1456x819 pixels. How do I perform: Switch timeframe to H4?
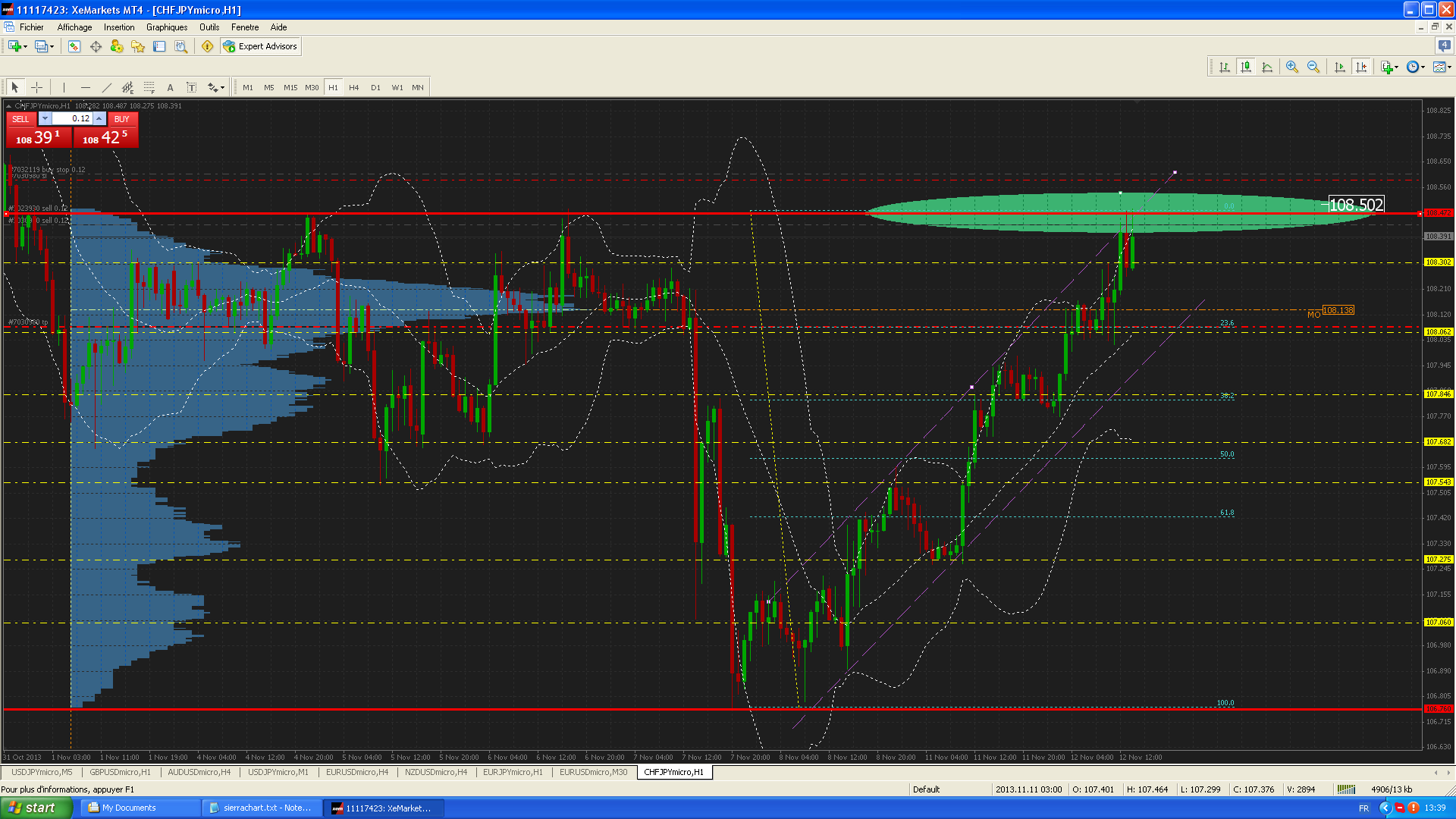click(x=353, y=87)
